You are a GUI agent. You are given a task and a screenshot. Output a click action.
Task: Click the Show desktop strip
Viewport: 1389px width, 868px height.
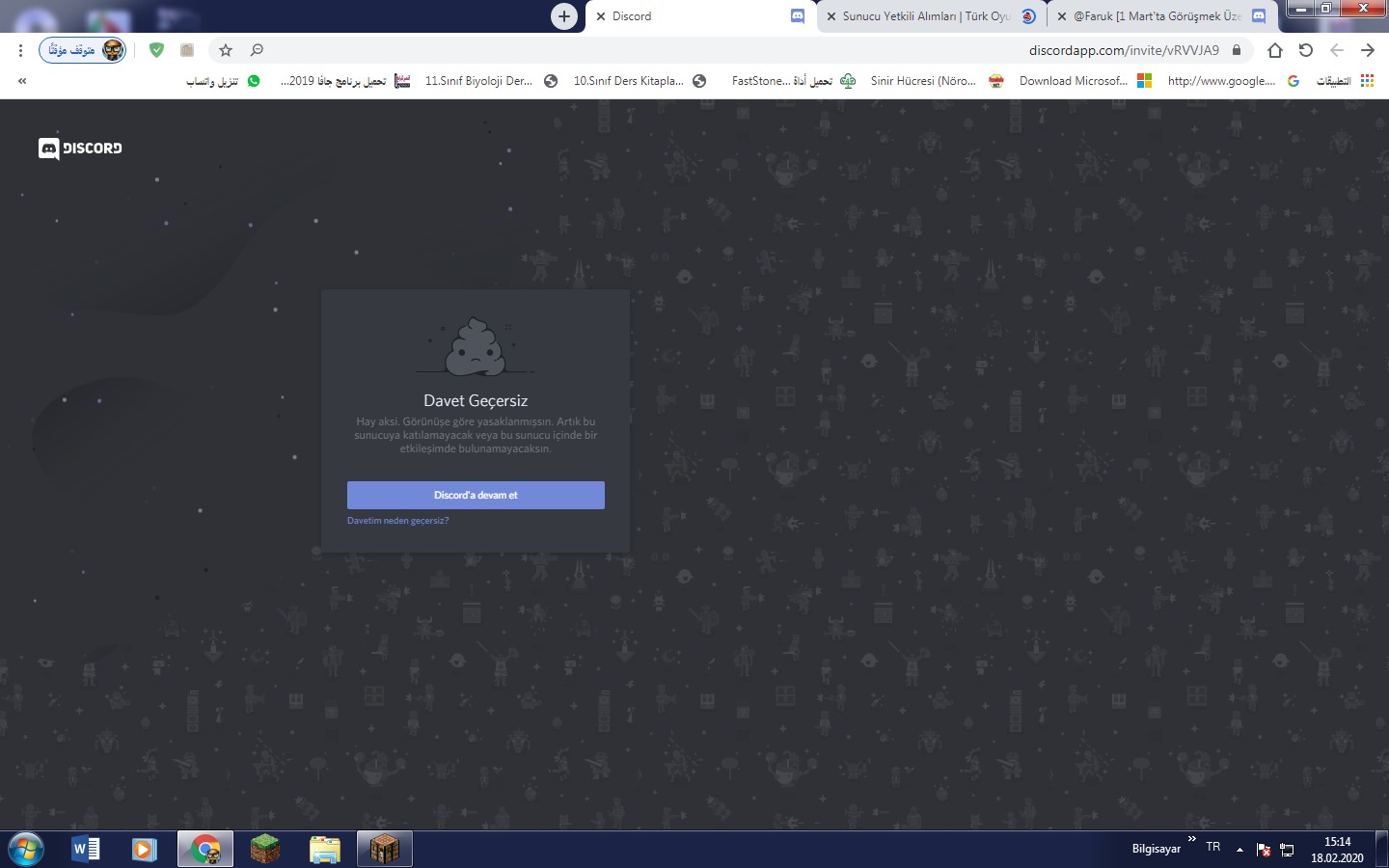[x=1382, y=850]
